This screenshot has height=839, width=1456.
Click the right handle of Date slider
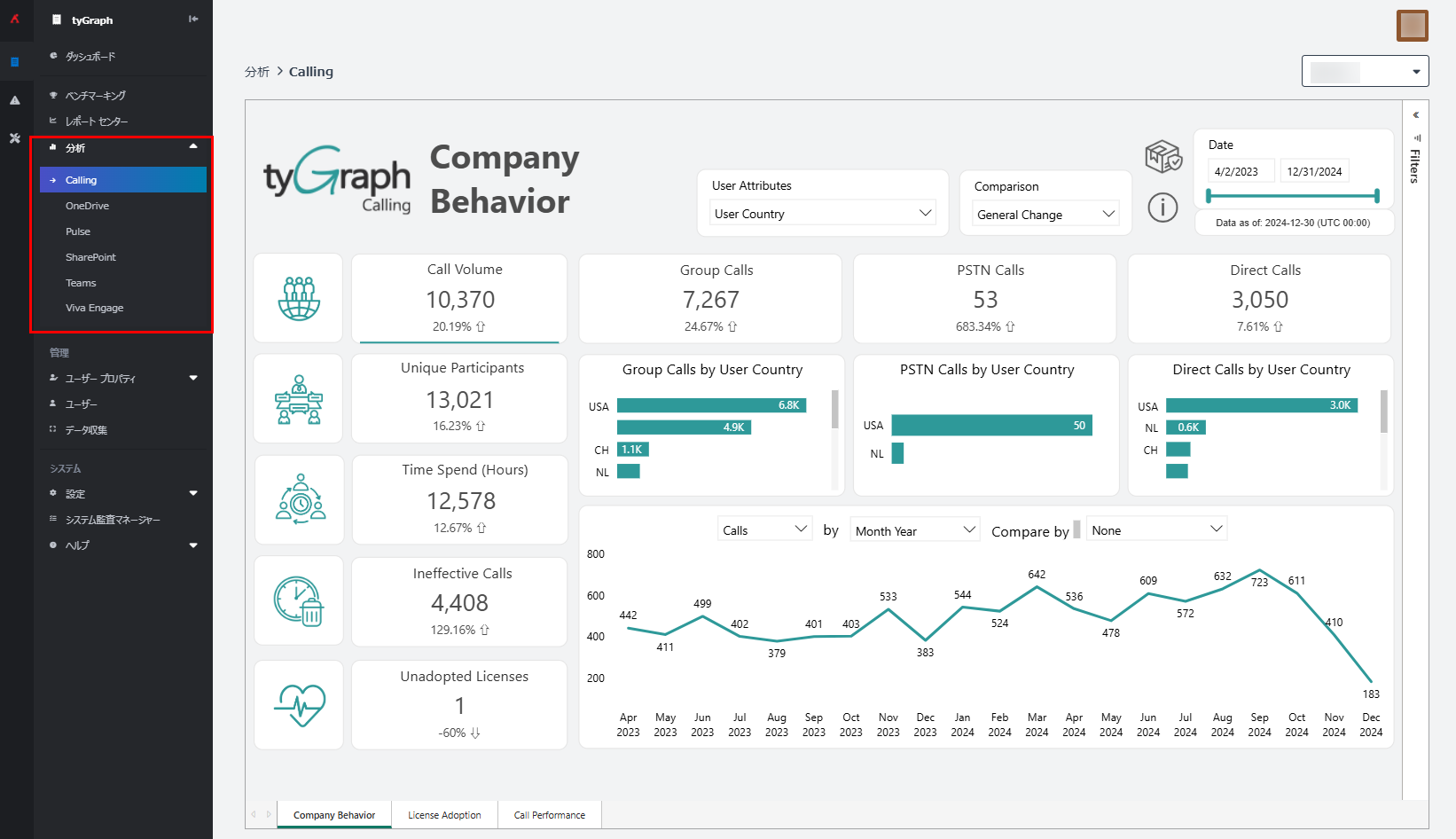click(x=1376, y=196)
